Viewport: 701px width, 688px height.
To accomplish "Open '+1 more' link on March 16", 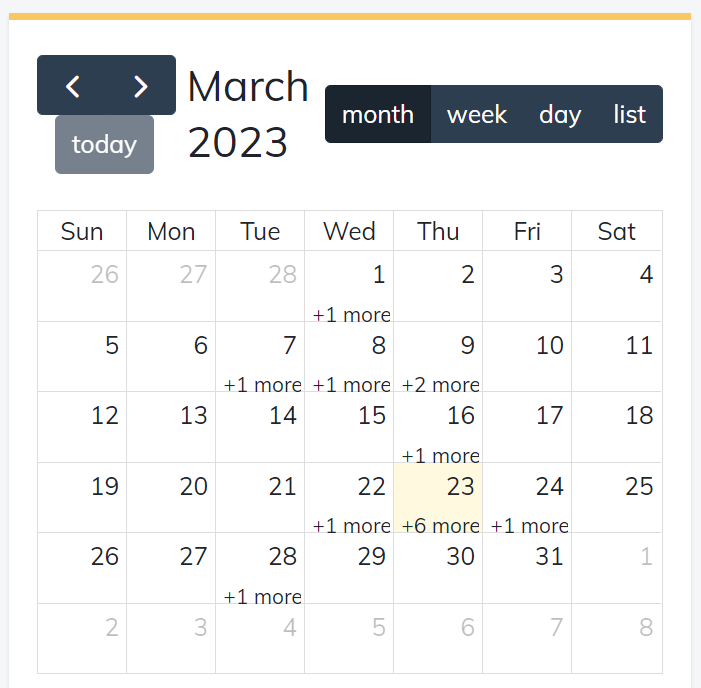I will (x=440, y=456).
